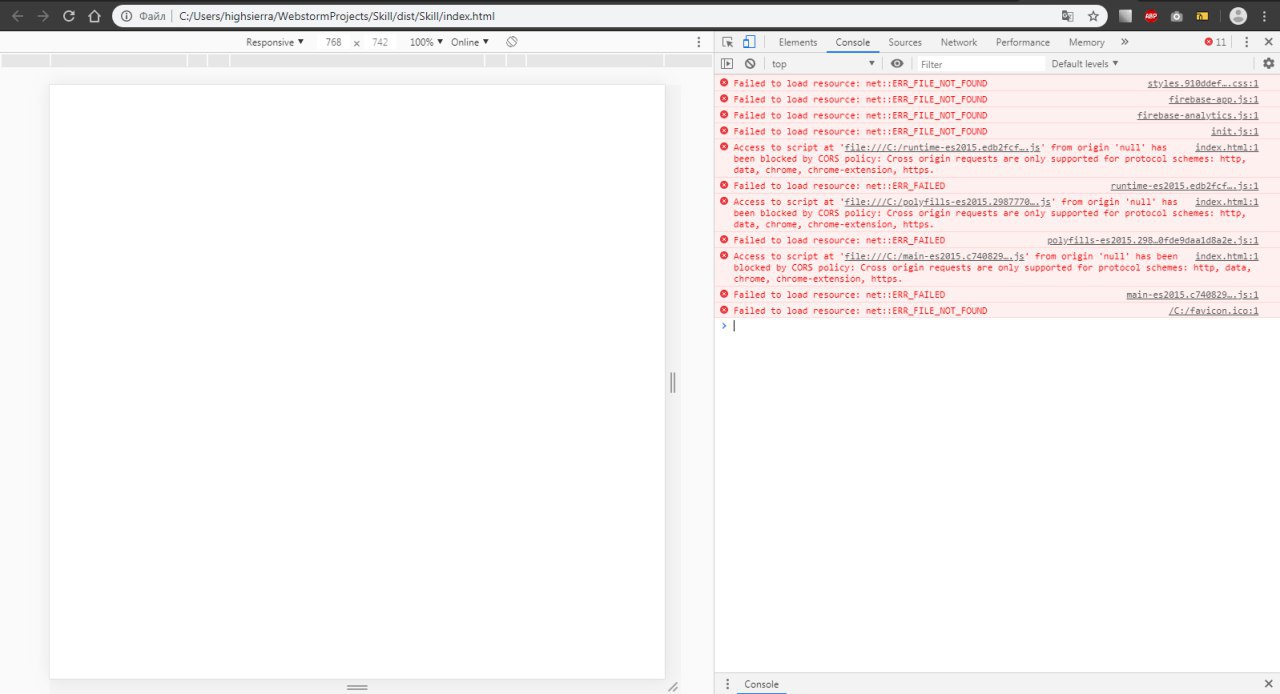Grab the viewport corner resize handle
Viewport: 1280px width, 694px height.
pos(673,687)
